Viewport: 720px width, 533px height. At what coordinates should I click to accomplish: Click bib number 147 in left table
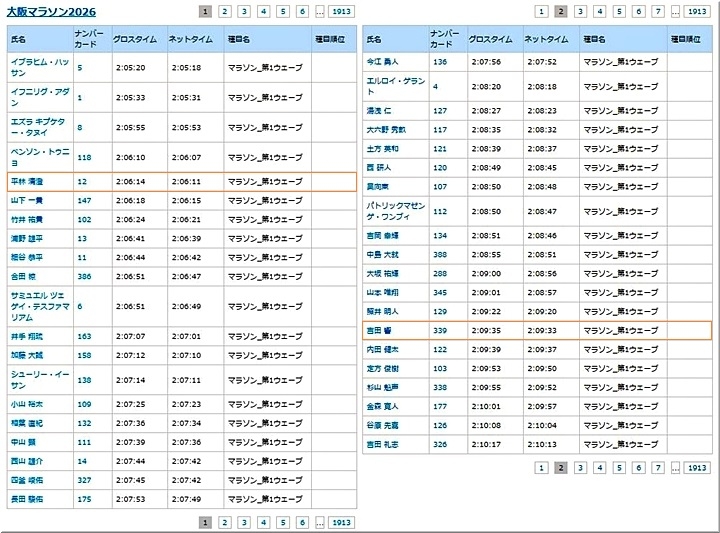point(84,201)
